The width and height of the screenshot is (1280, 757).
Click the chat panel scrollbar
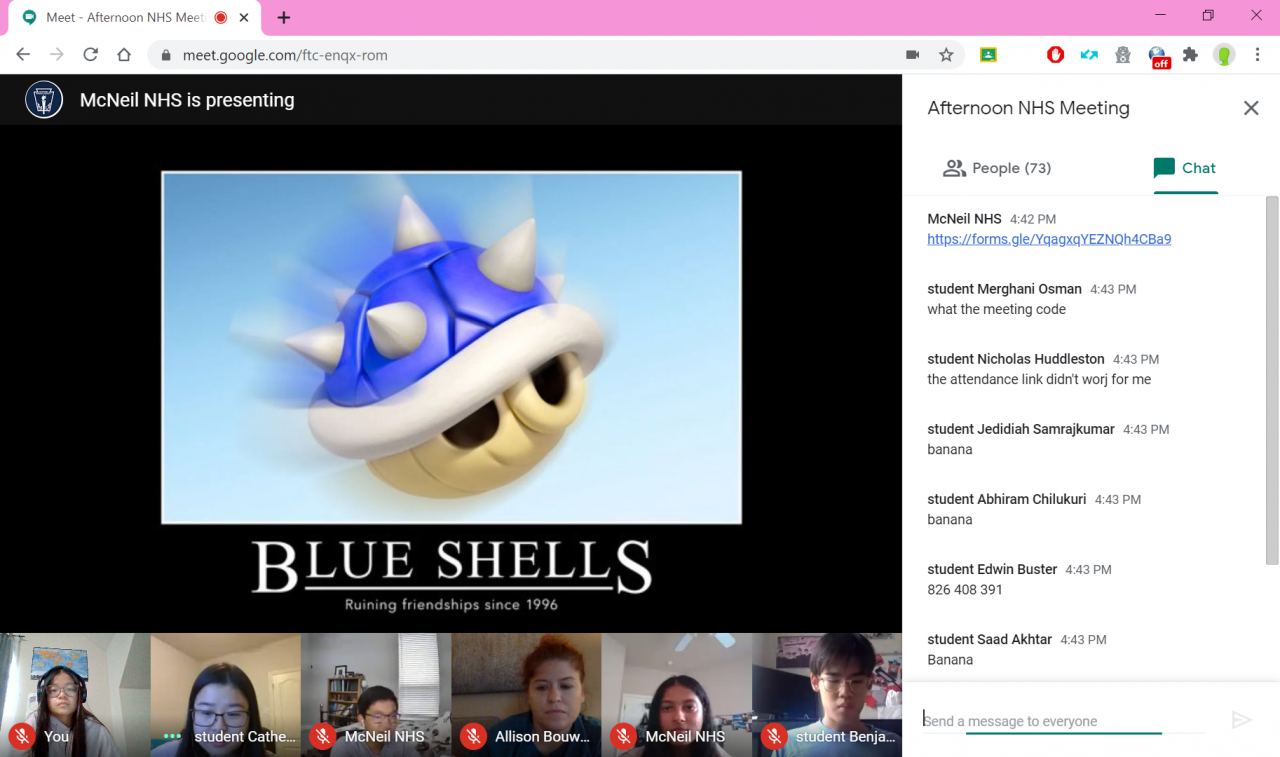pos(1272,380)
